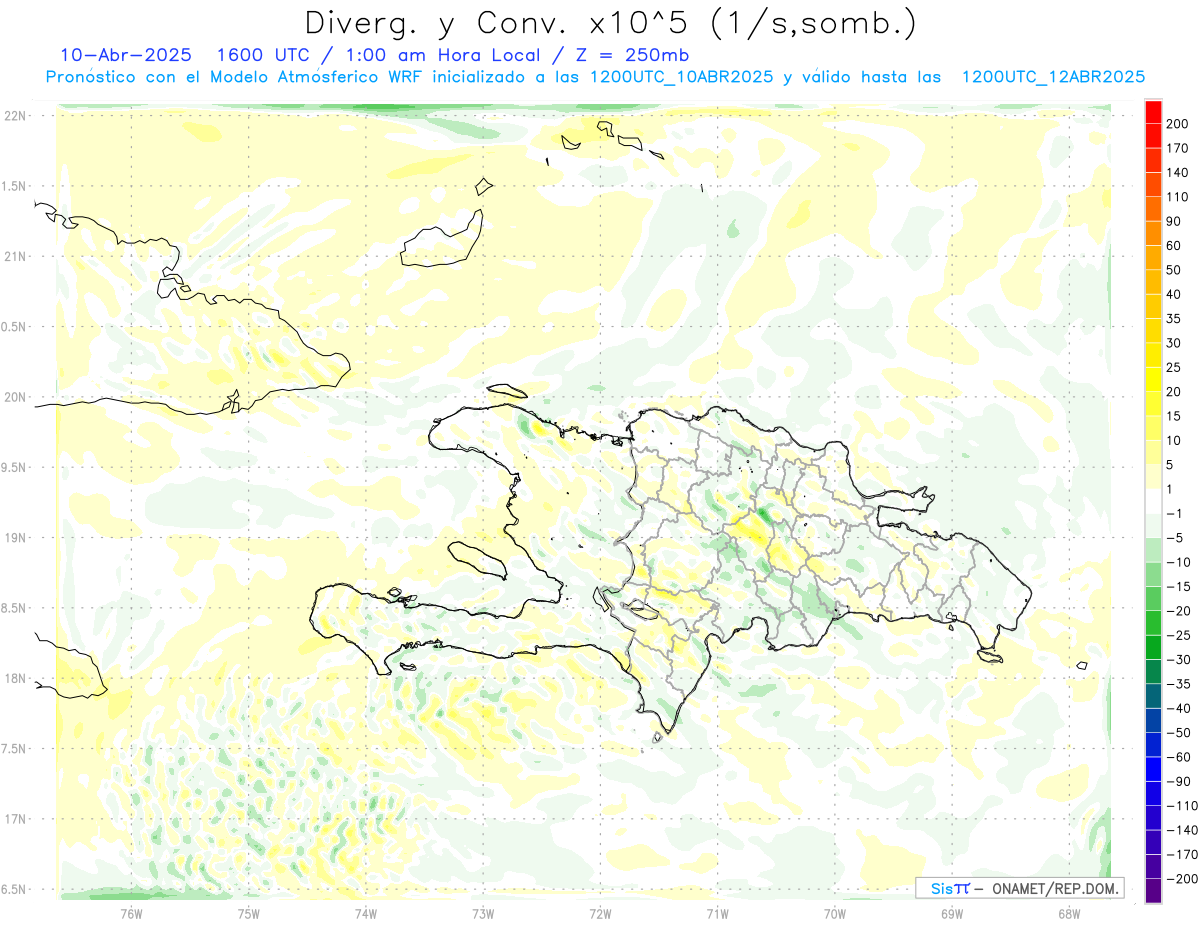Select initialization time '1200UTC_10ABR2025'

pyautogui.click(x=681, y=77)
